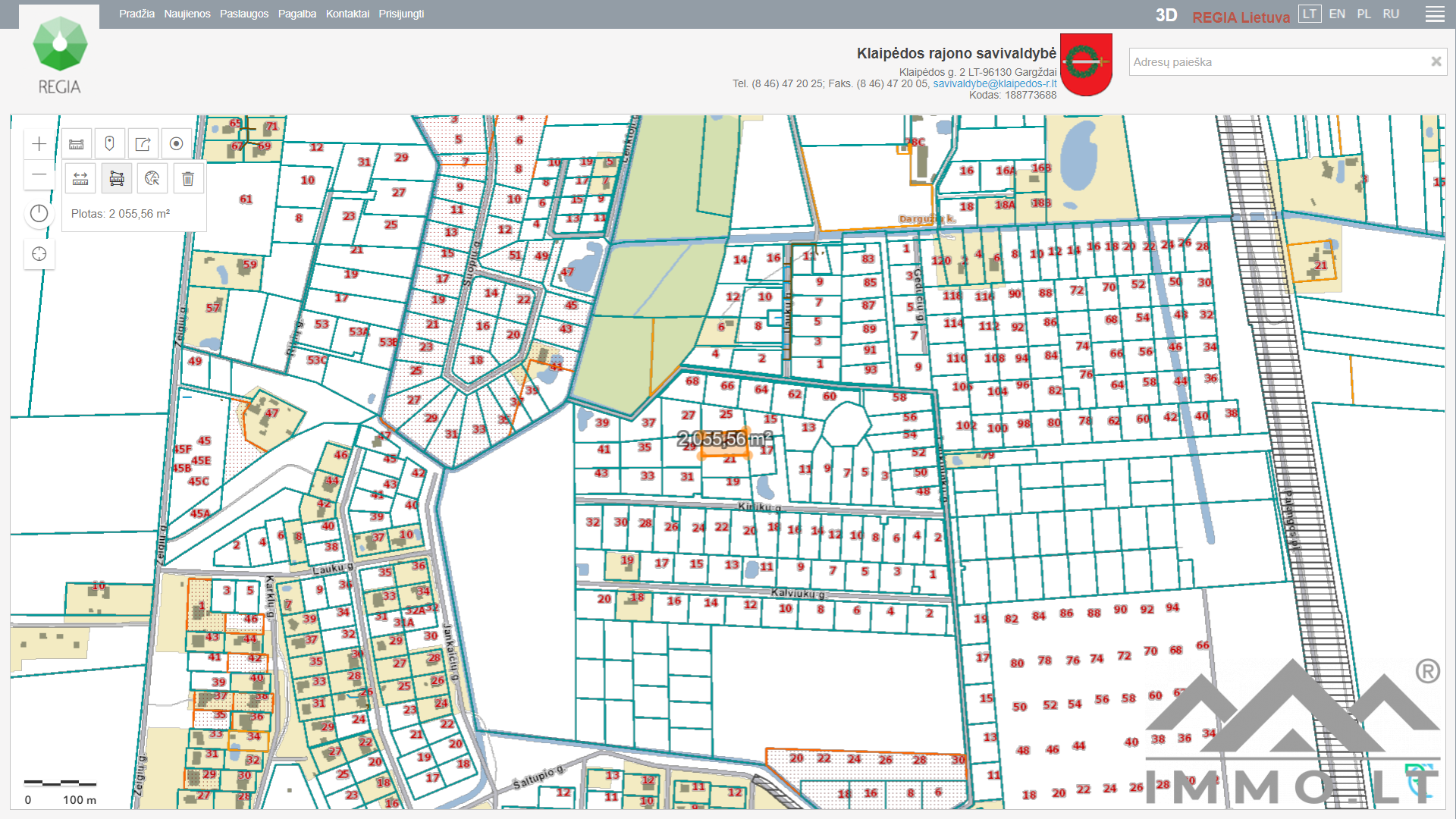Locate my position crosshair button
The image size is (1456, 819).
click(x=39, y=254)
